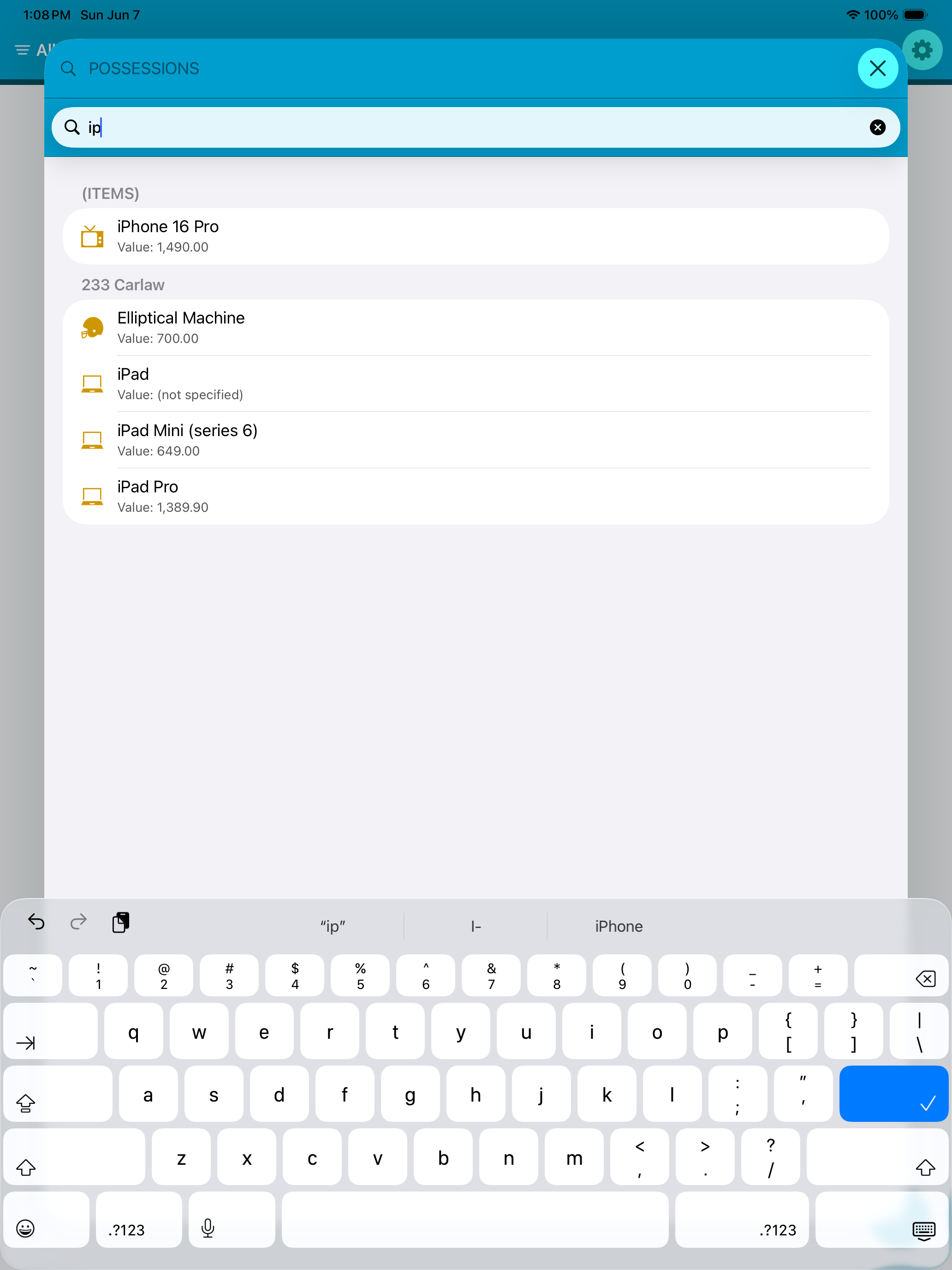
Task: Tap the letter m key
Action: tap(574, 1157)
